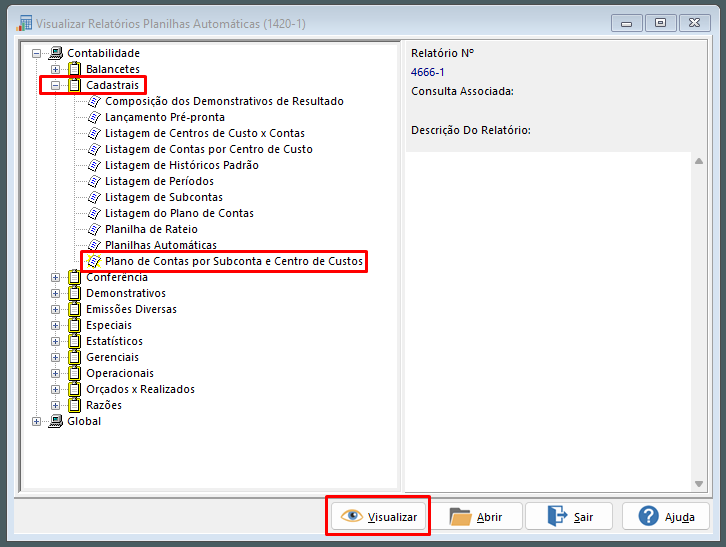Screen dimensions: 726x547
Task: Click the Emissões Diversas clipboard icon
Action: tap(75, 309)
